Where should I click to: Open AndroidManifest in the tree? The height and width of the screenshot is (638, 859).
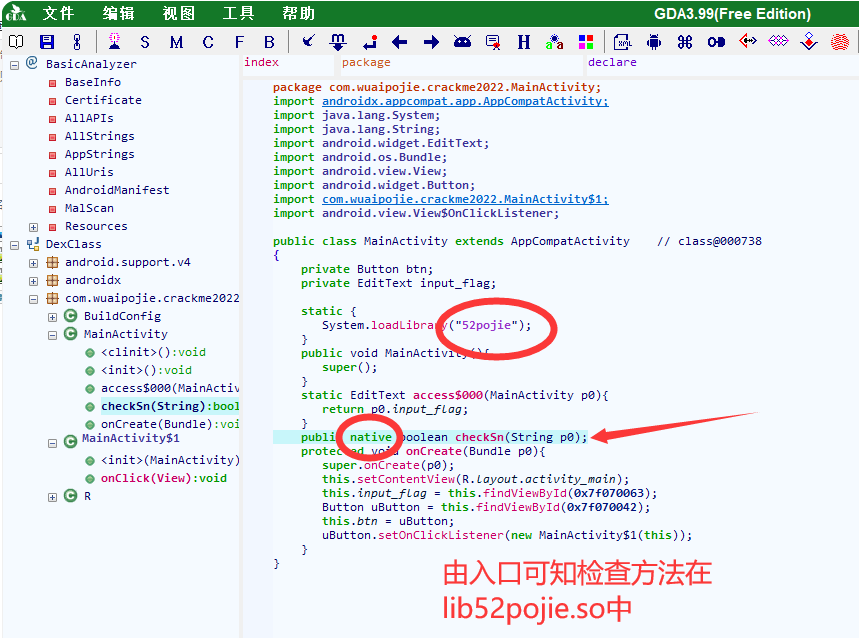point(117,190)
